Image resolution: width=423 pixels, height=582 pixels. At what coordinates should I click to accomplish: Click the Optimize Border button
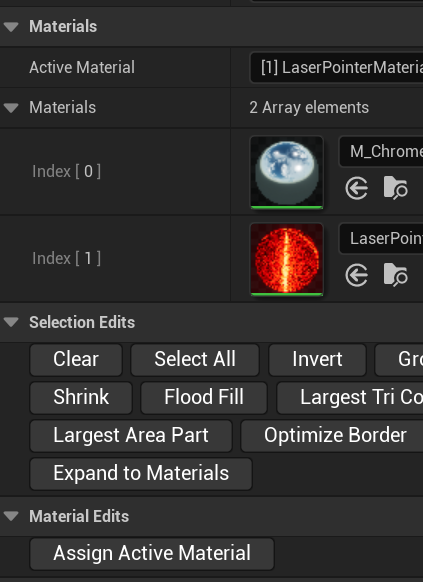pos(332,436)
